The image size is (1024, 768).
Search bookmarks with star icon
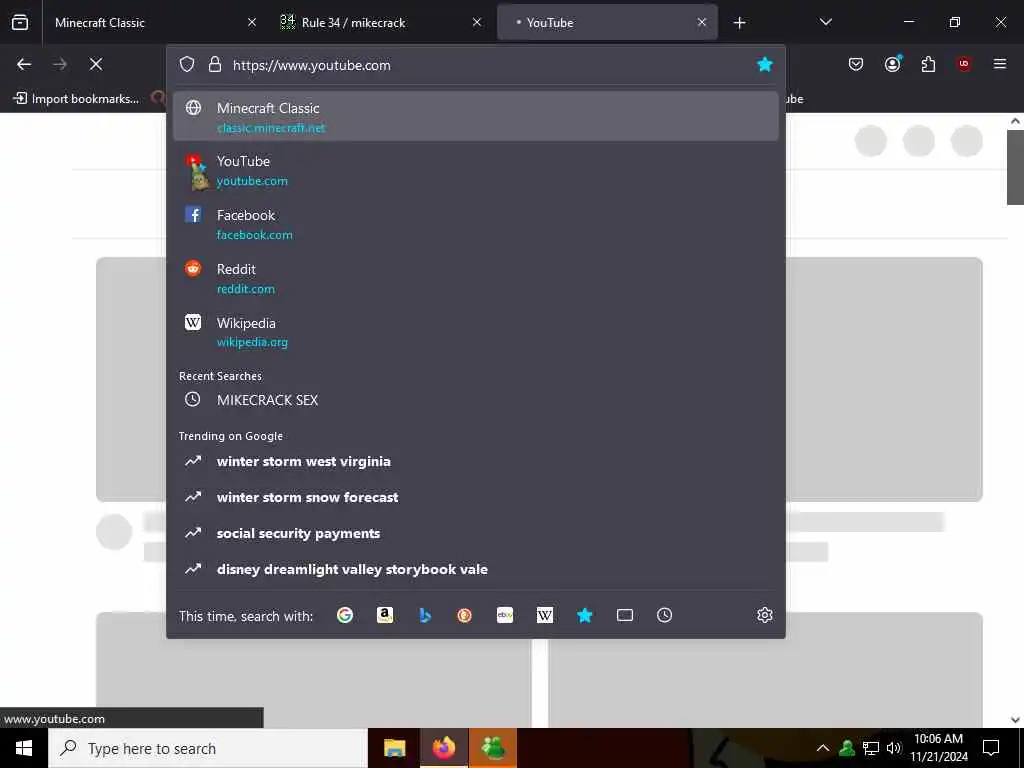pyautogui.click(x=584, y=615)
